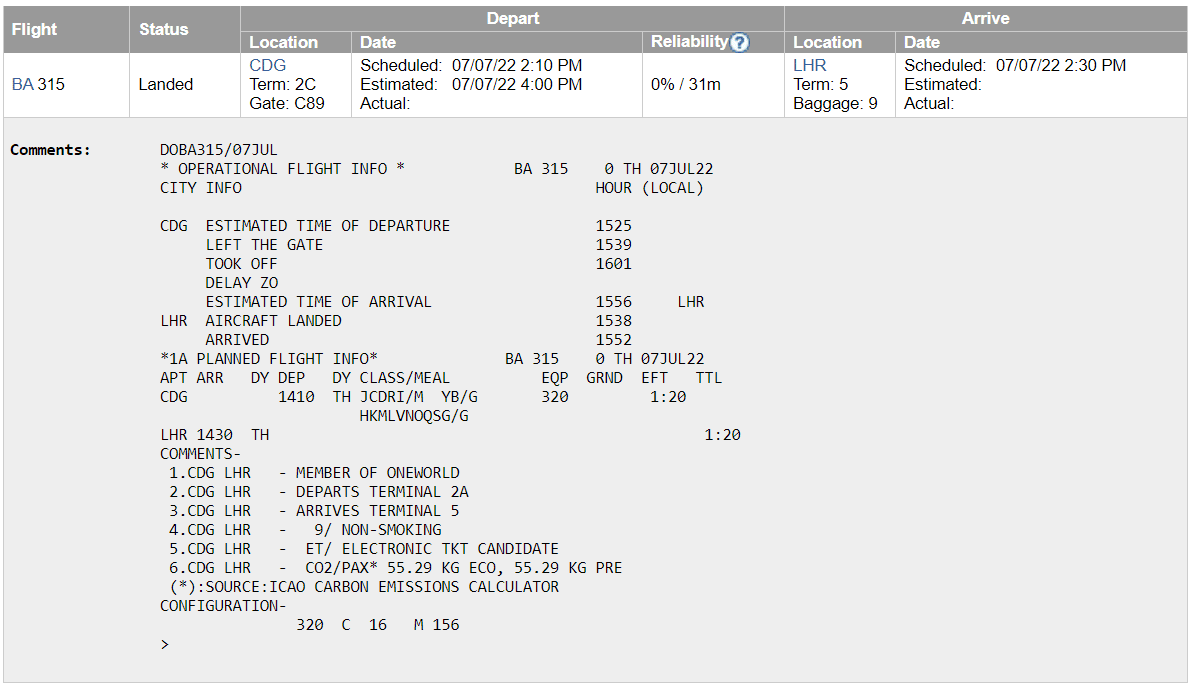Click the Reliability column header text
The width and height of the screenshot is (1192, 688).
point(689,42)
